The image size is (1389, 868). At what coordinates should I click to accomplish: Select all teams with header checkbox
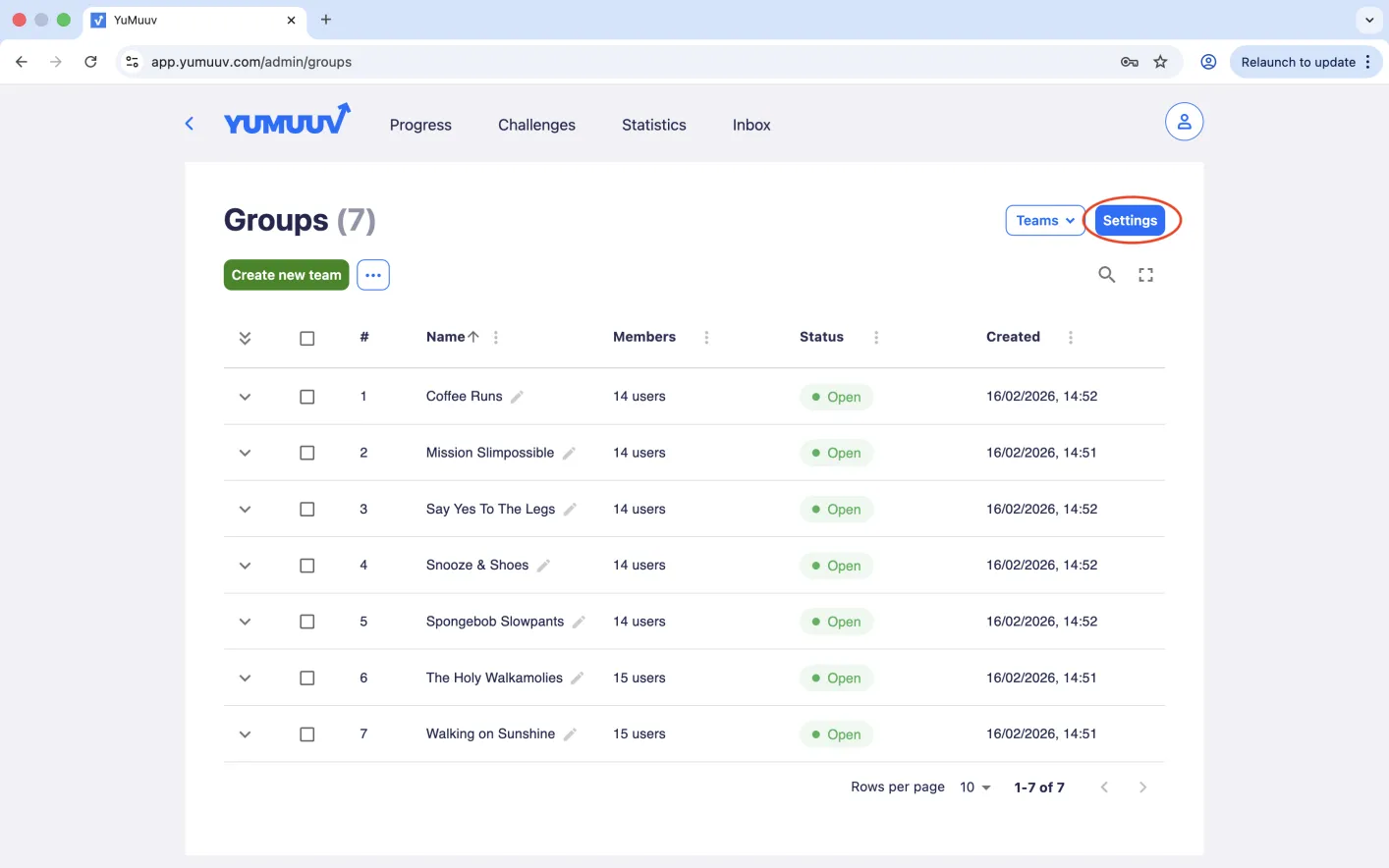tap(307, 338)
